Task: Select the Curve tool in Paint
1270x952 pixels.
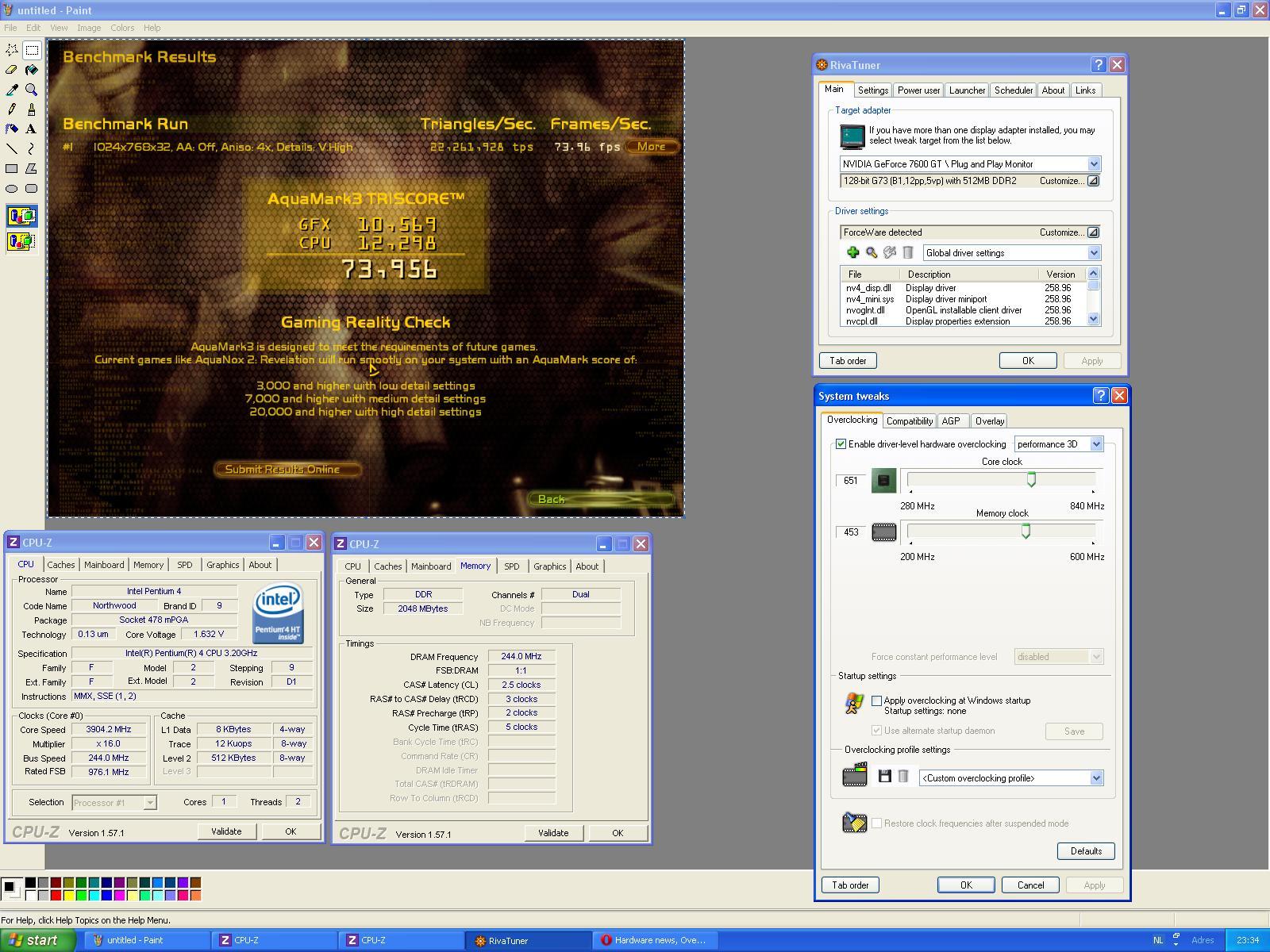Action: pos(32,149)
